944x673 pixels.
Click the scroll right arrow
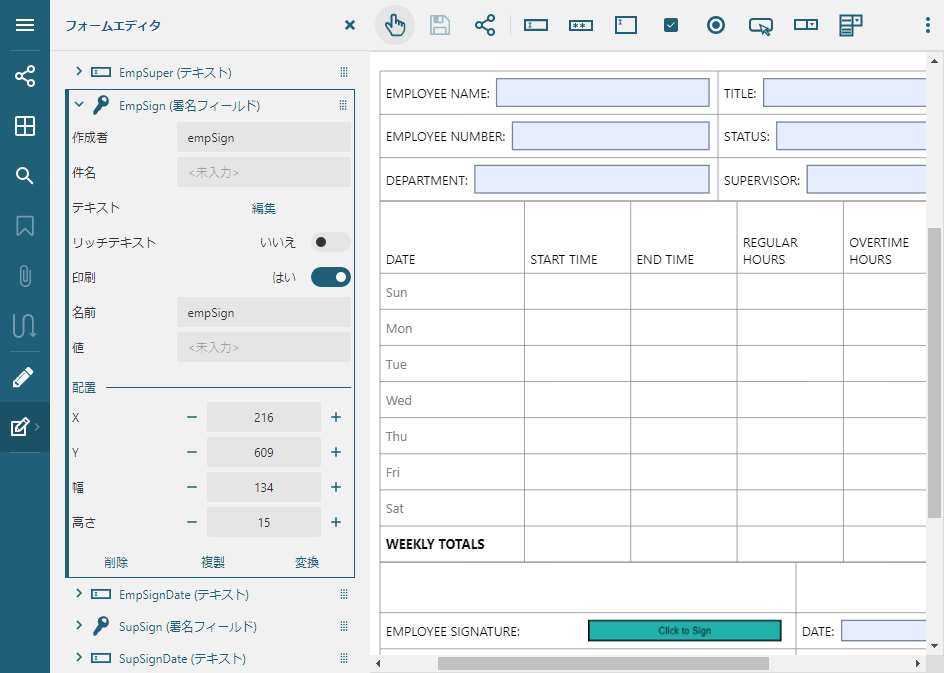tap(918, 663)
